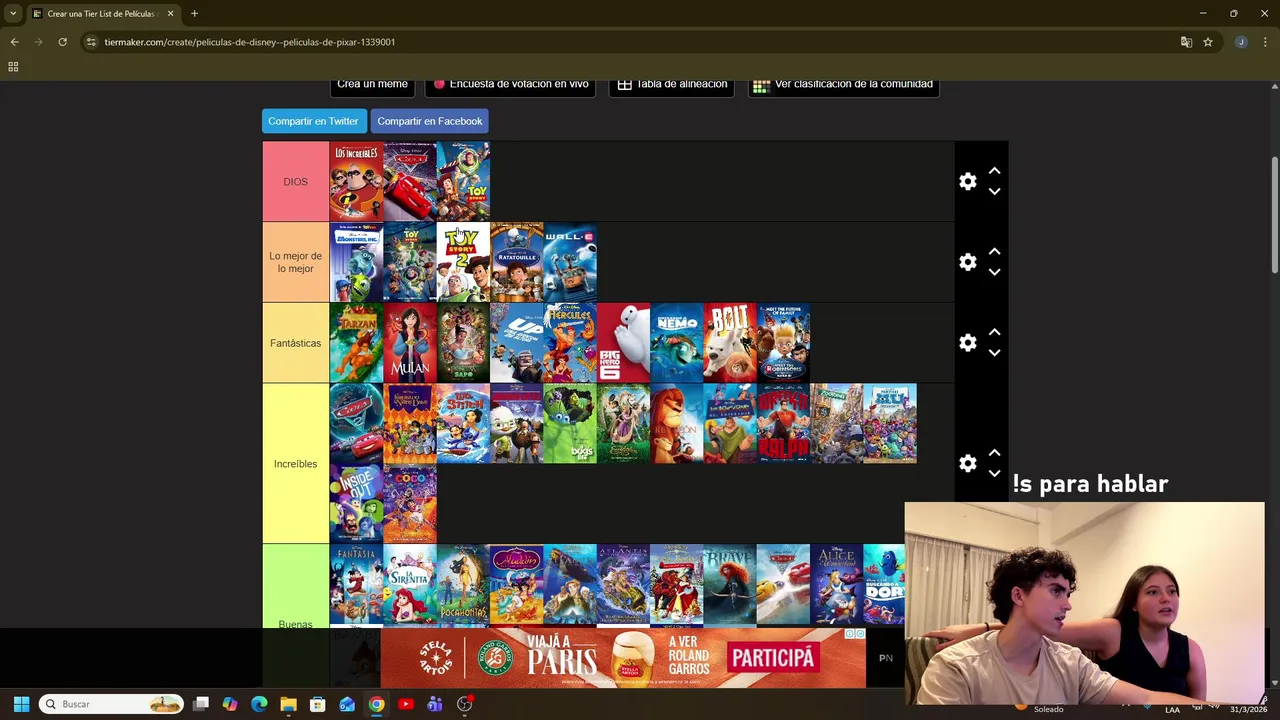
Task: Move Lo mejor de lo mejor row down
Action: tap(994, 271)
